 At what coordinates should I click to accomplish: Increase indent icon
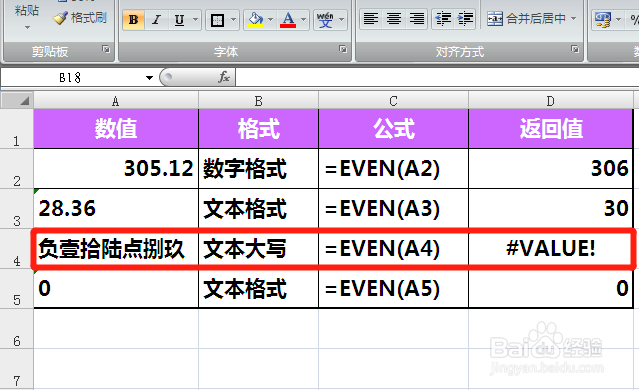[465, 19]
